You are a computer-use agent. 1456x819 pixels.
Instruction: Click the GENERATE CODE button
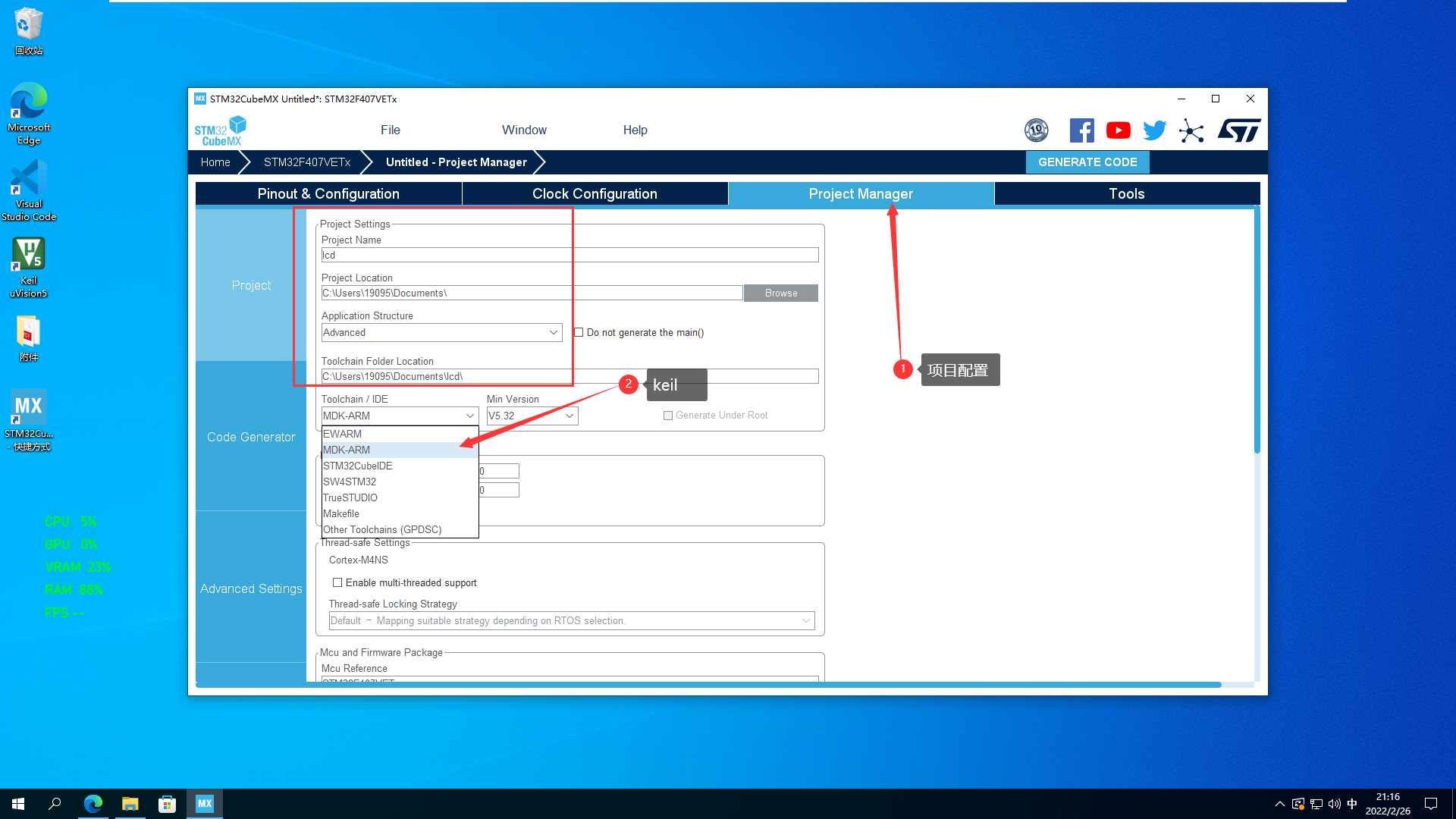tap(1087, 162)
